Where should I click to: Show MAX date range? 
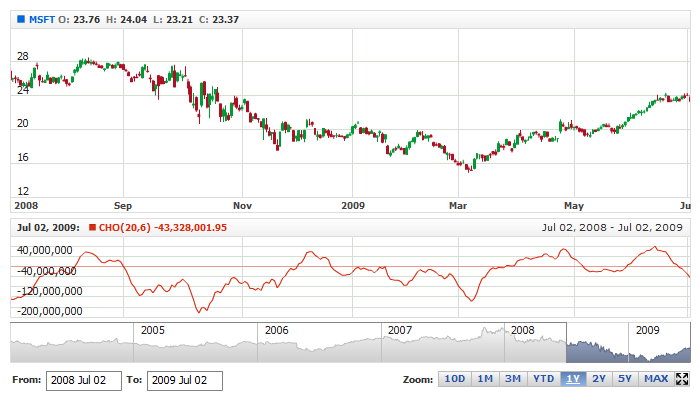pyautogui.click(x=656, y=379)
